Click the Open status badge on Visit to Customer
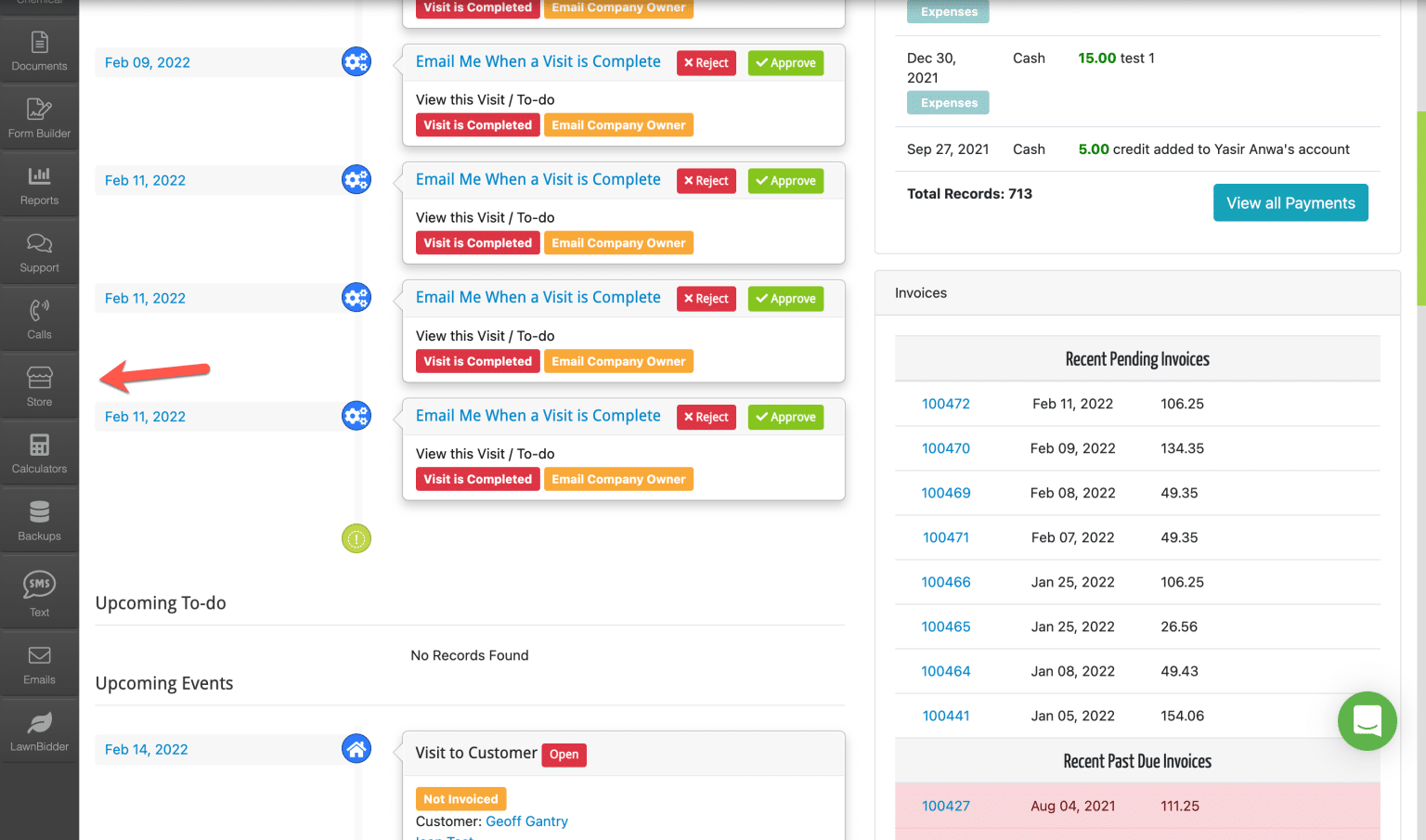 coord(564,755)
